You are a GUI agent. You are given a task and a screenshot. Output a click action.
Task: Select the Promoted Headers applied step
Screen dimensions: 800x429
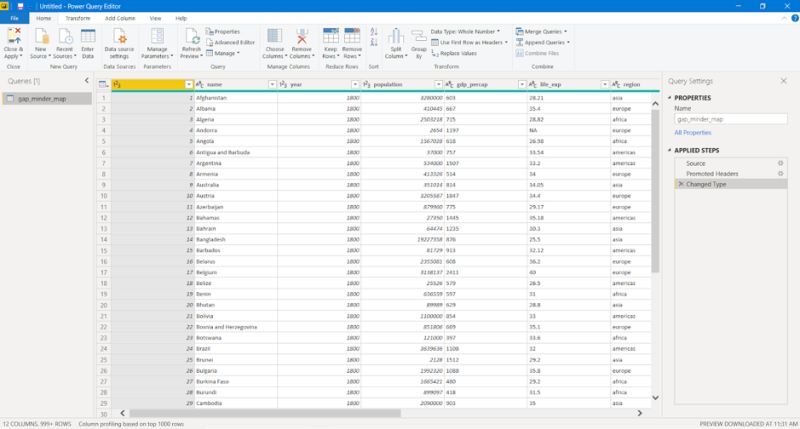(x=731, y=173)
